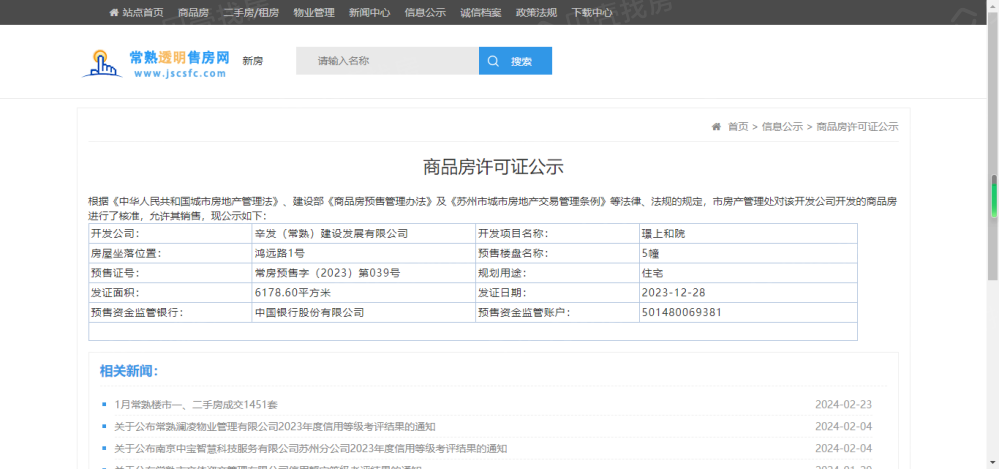The height and width of the screenshot is (469, 999).
Task: Click the 常熟透明售房网 logo
Action: point(156,63)
